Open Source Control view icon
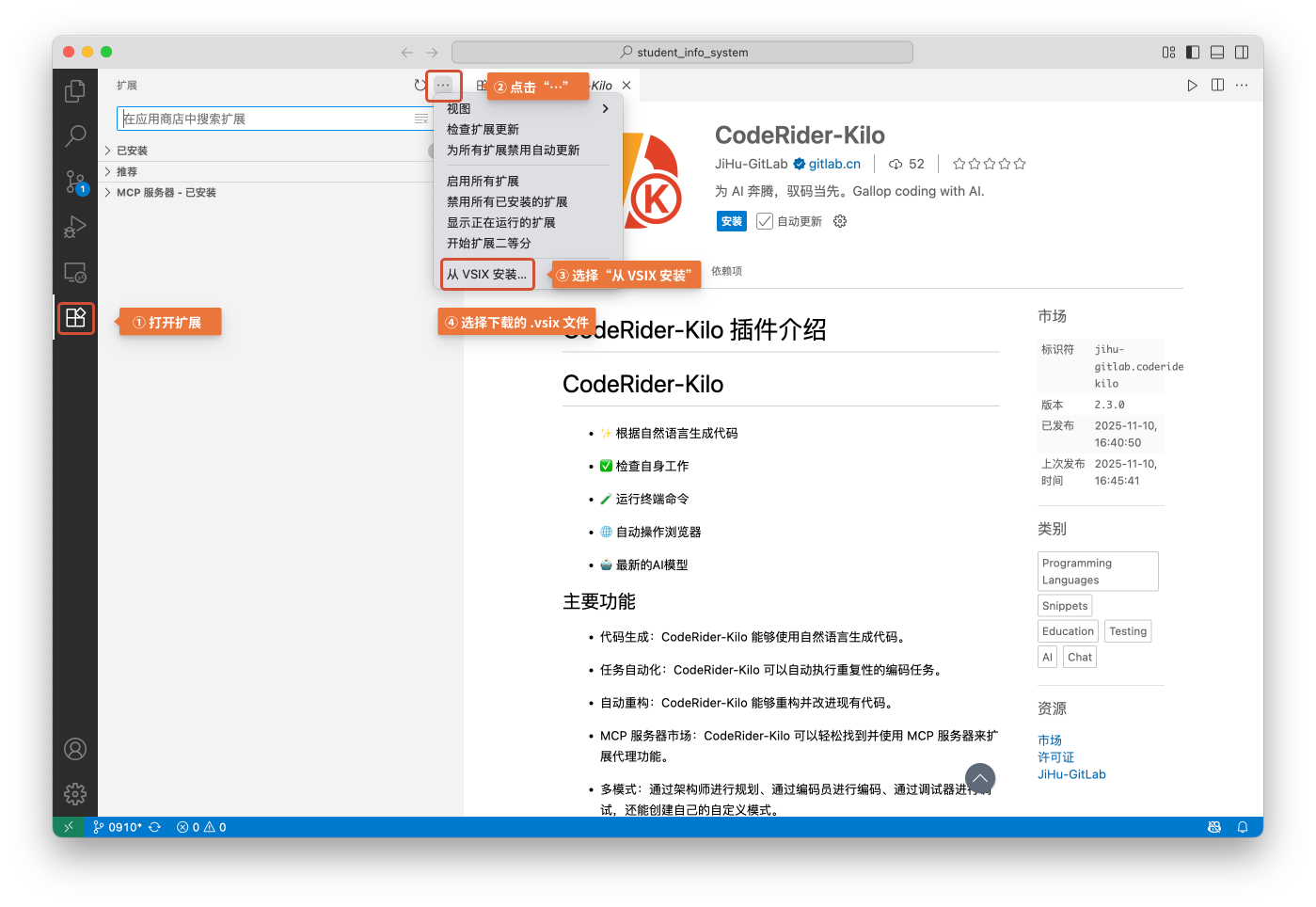The height and width of the screenshot is (907, 1316). point(75,182)
